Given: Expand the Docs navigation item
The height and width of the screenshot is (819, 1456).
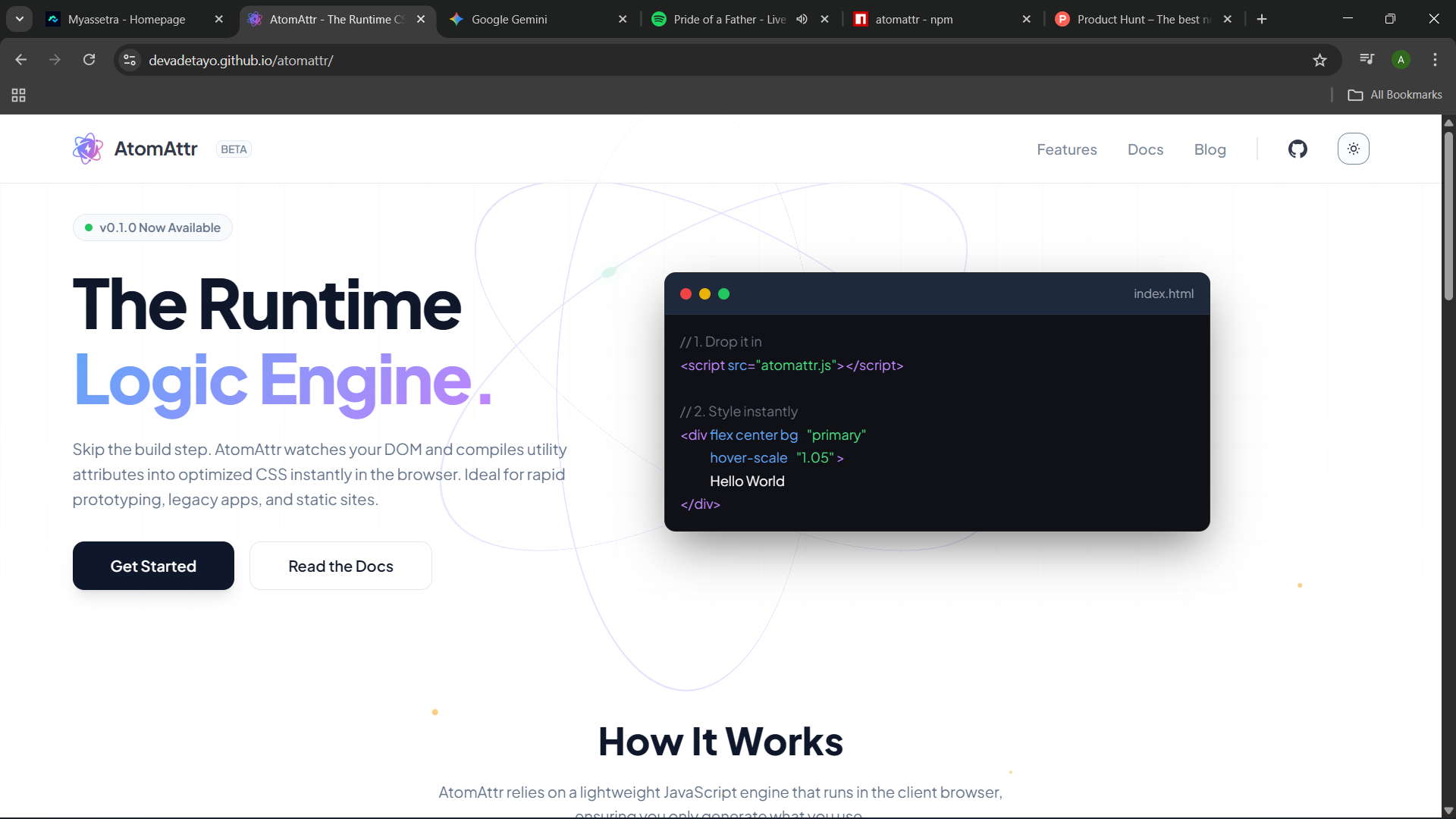Looking at the screenshot, I should 1145,149.
